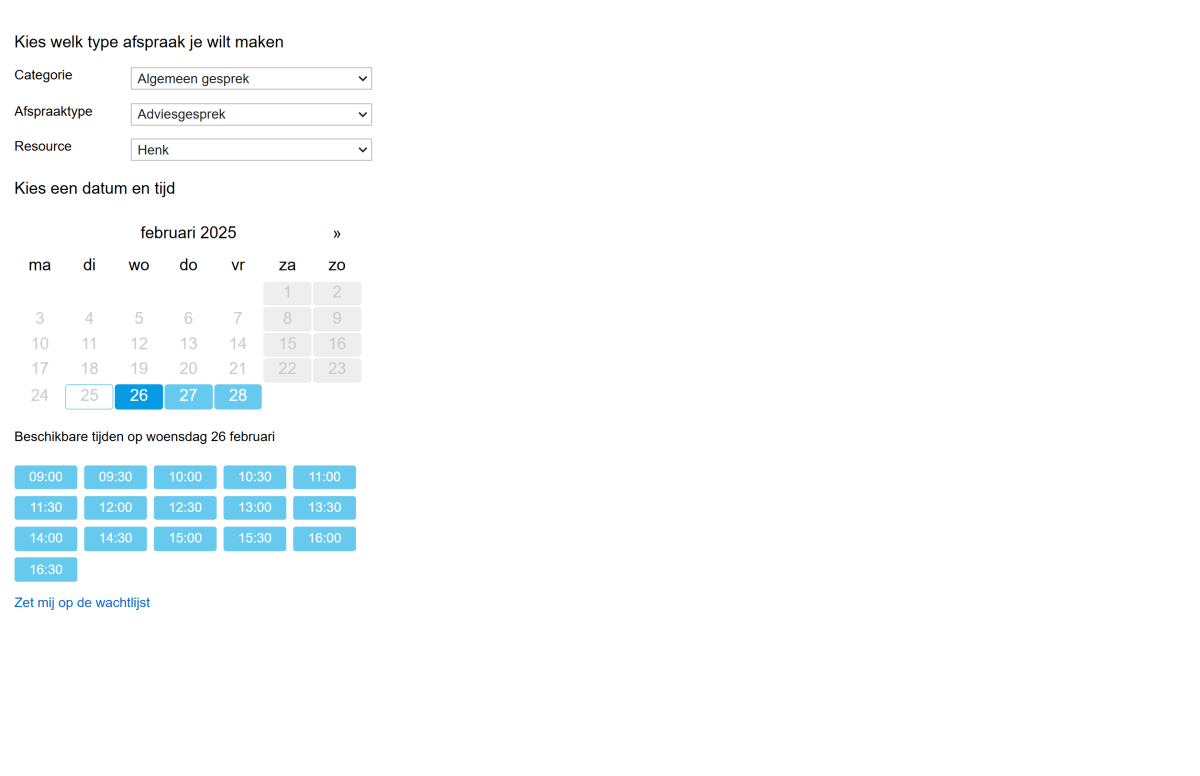Screen dimensions: 1200x776
Task: Pick the 12:00 time slot
Action: 116,508
